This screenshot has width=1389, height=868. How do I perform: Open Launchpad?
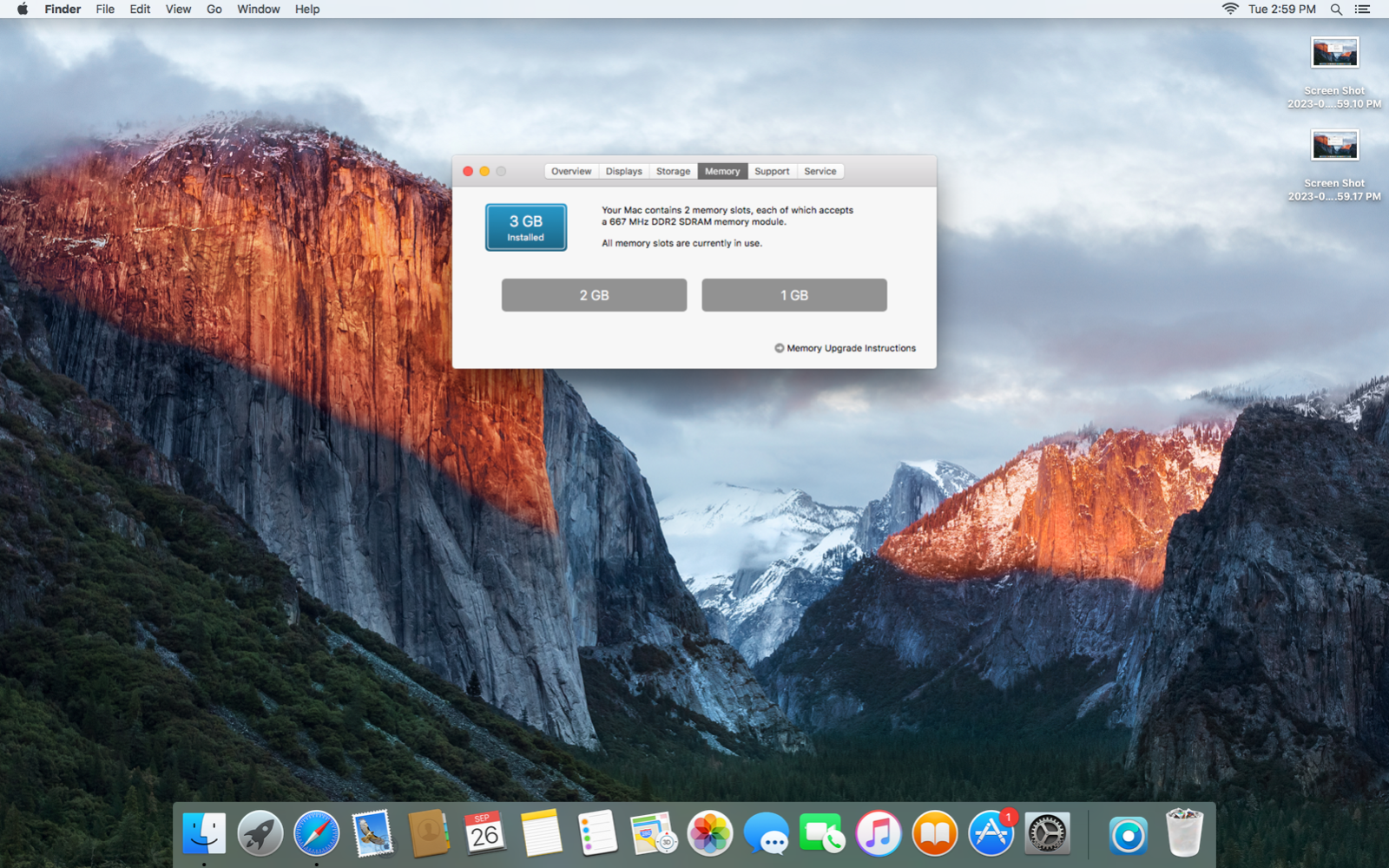click(x=260, y=832)
